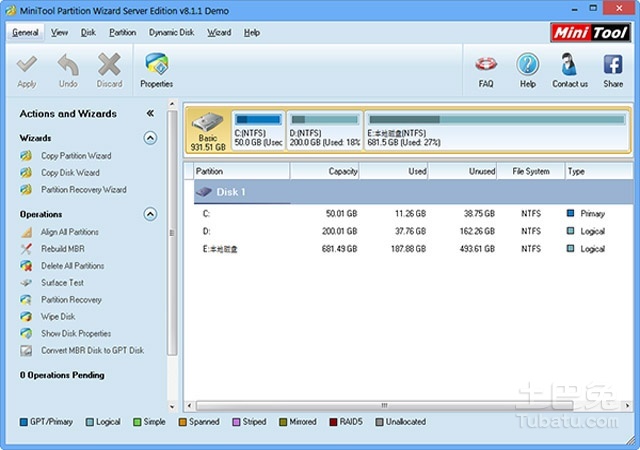Screen dimensions: 640x450
Task: Open Properties from the toolbar
Action: tap(157, 70)
